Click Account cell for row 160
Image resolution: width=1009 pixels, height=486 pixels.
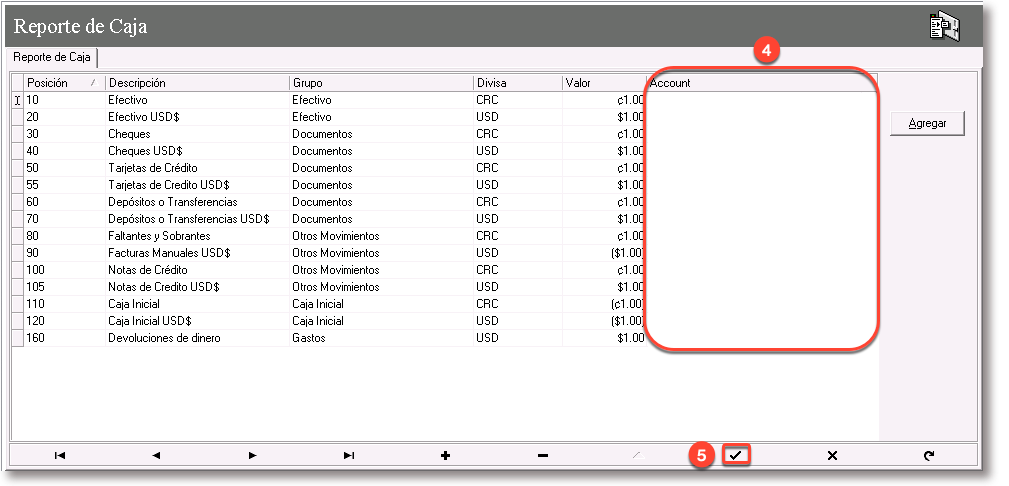(763, 338)
